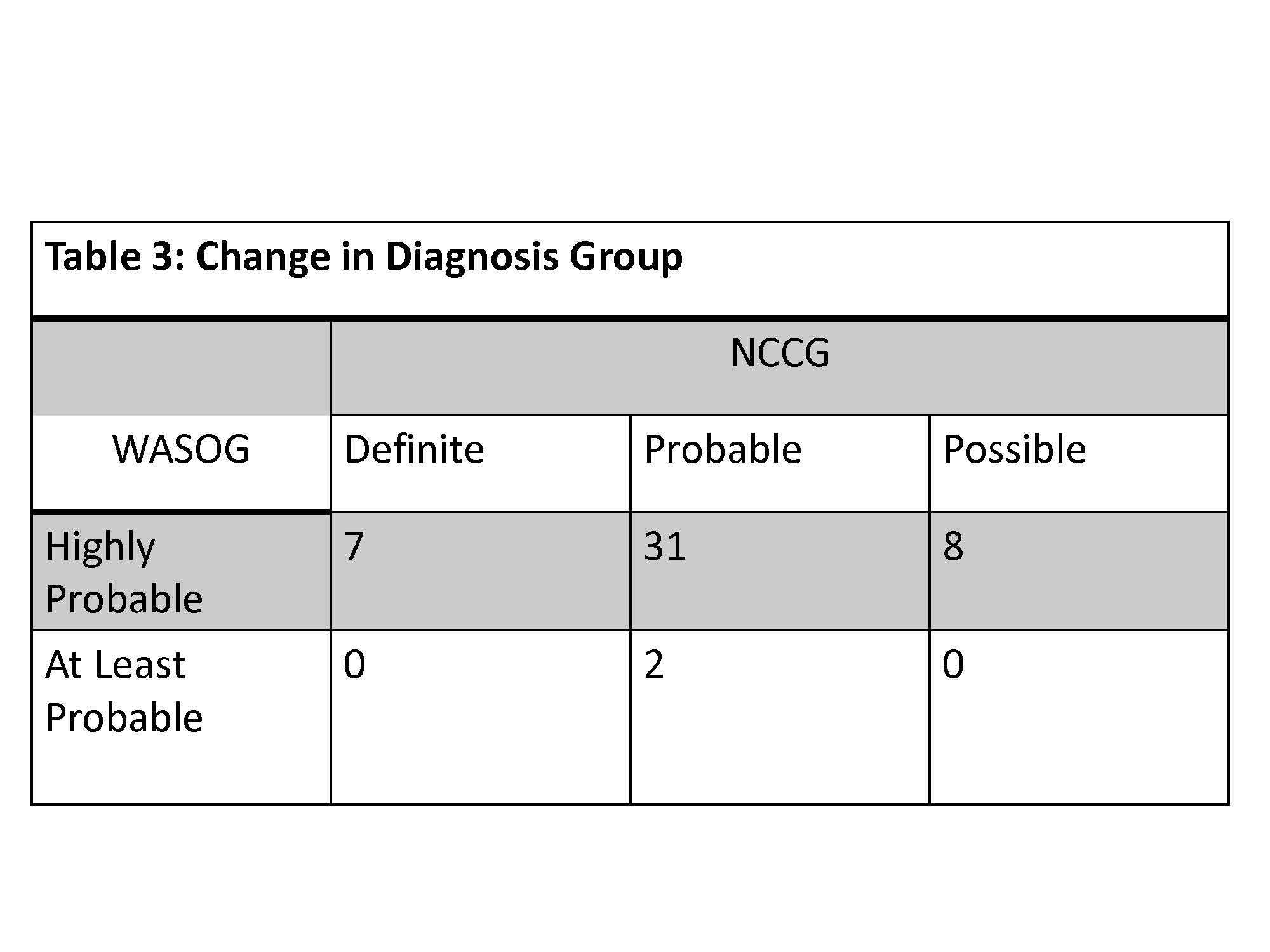Select the At Least Probable row label
Image resolution: width=1270 pixels, height=952 pixels.
(124, 691)
